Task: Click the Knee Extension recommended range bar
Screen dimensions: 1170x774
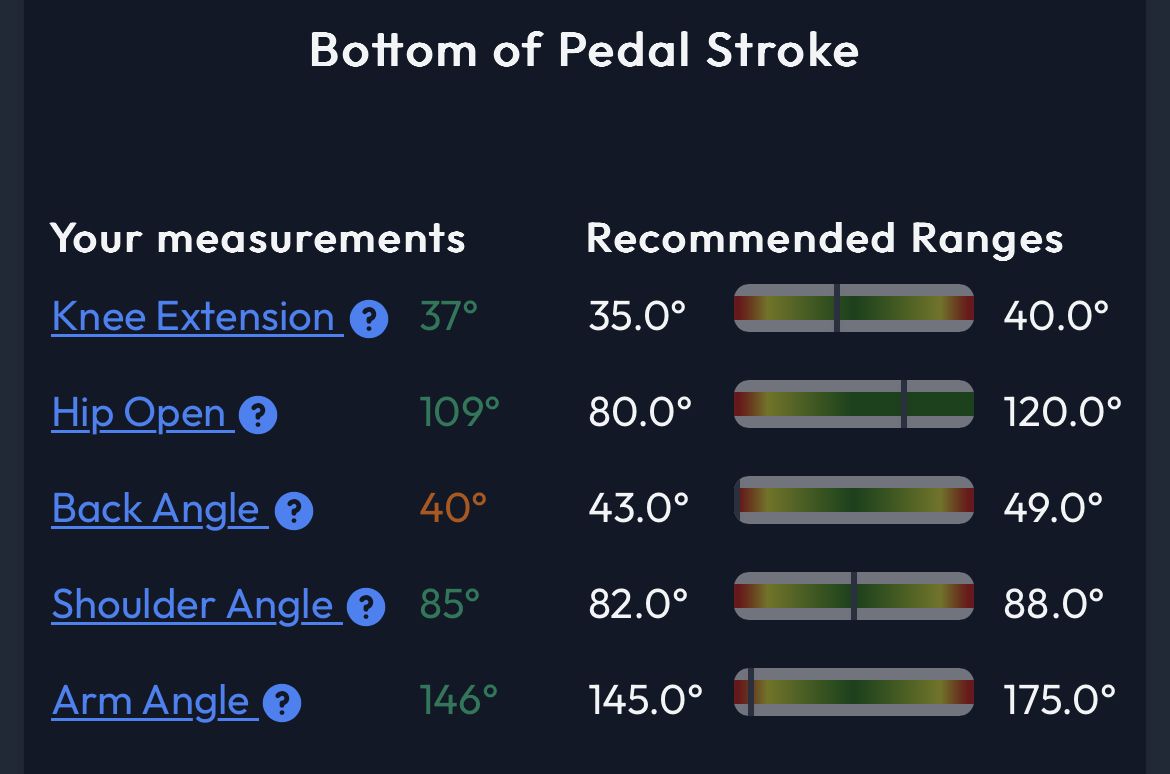Action: pos(853,308)
